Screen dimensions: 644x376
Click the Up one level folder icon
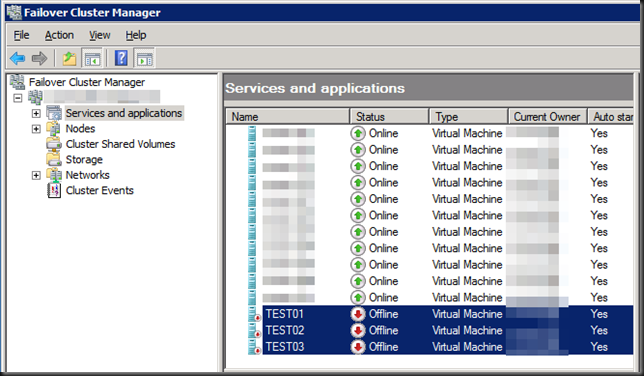(x=69, y=58)
